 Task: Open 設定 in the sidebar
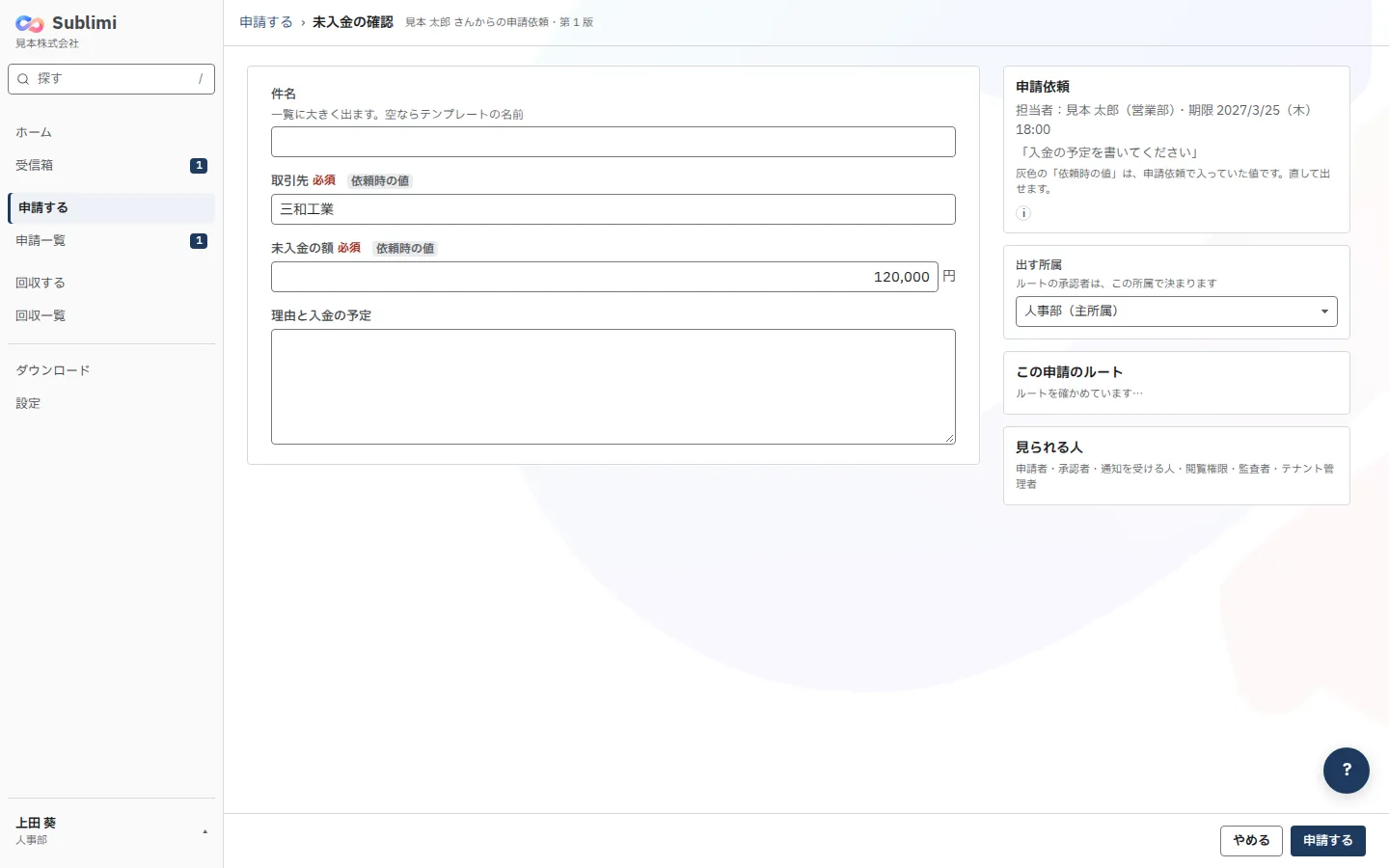pyautogui.click(x=111, y=403)
